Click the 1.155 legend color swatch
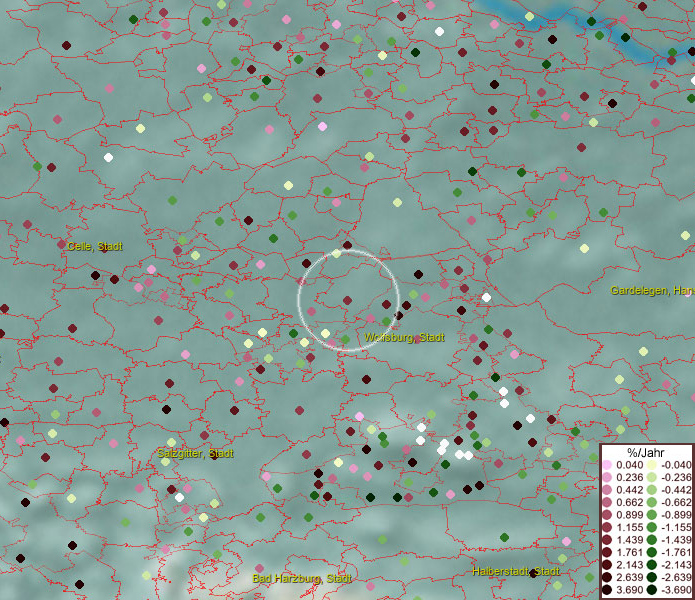The width and height of the screenshot is (695, 600). 607,527
